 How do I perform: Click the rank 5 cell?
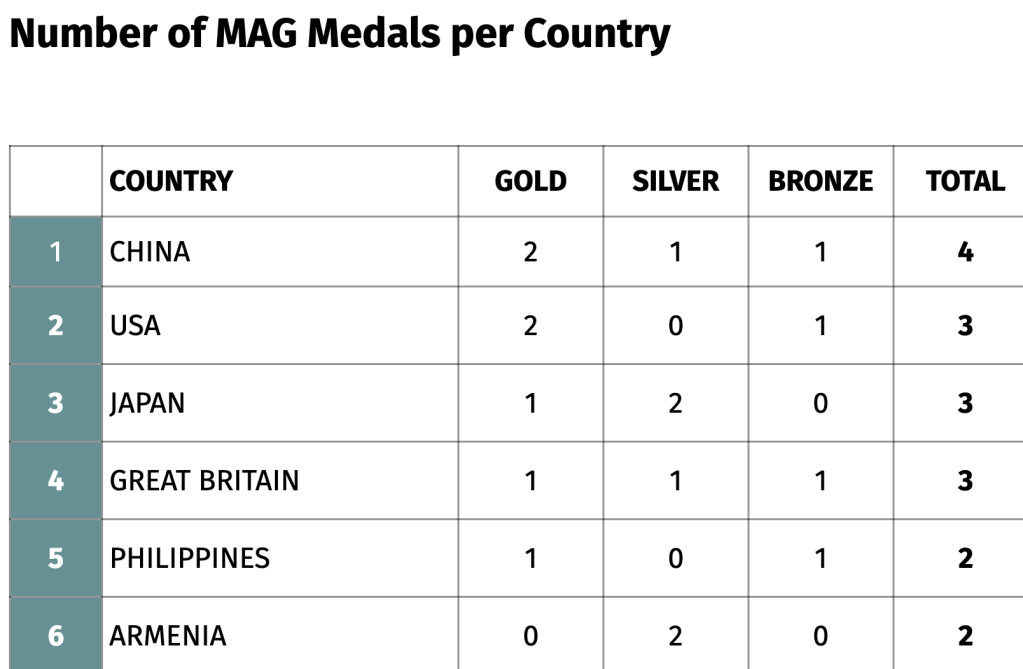[55, 557]
